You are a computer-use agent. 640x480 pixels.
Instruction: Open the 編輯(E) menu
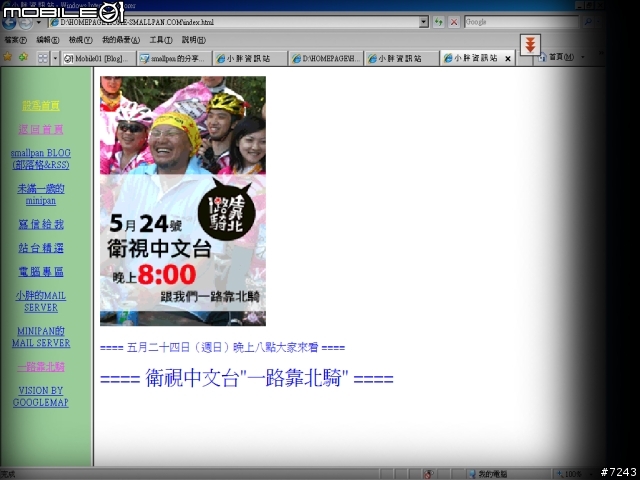point(47,40)
